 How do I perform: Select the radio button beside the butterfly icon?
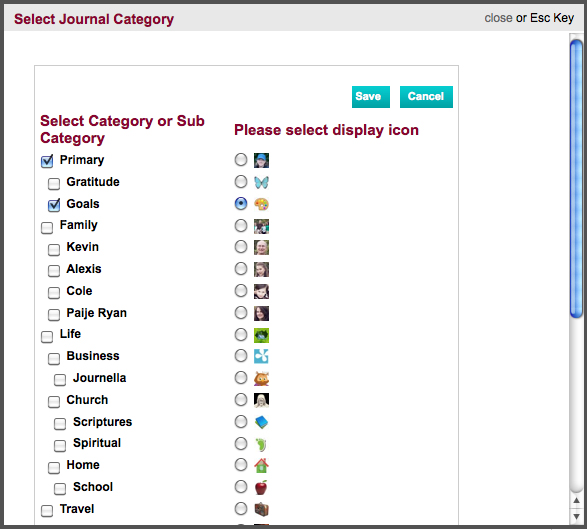coord(241,182)
